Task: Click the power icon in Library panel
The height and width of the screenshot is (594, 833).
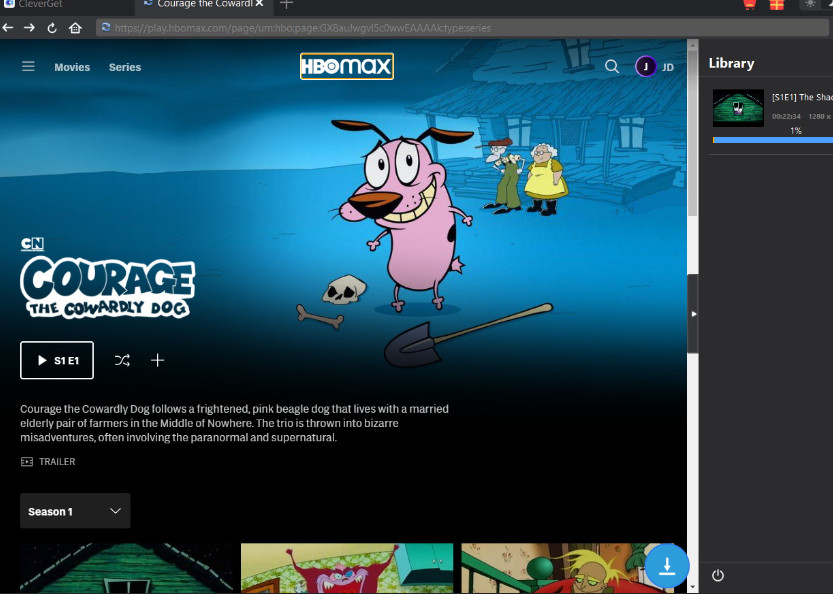Action: [x=718, y=575]
